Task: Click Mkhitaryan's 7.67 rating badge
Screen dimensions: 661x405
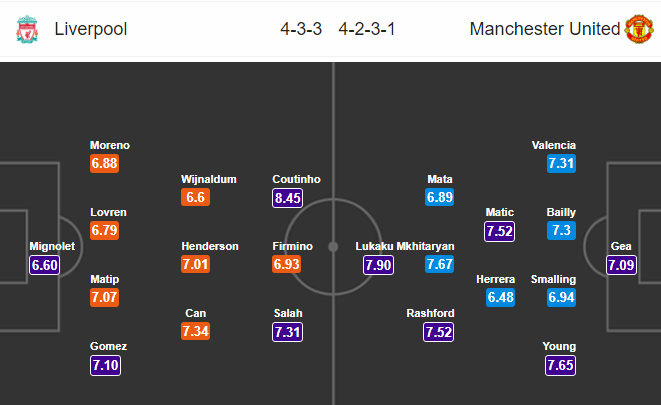Action: 440,265
